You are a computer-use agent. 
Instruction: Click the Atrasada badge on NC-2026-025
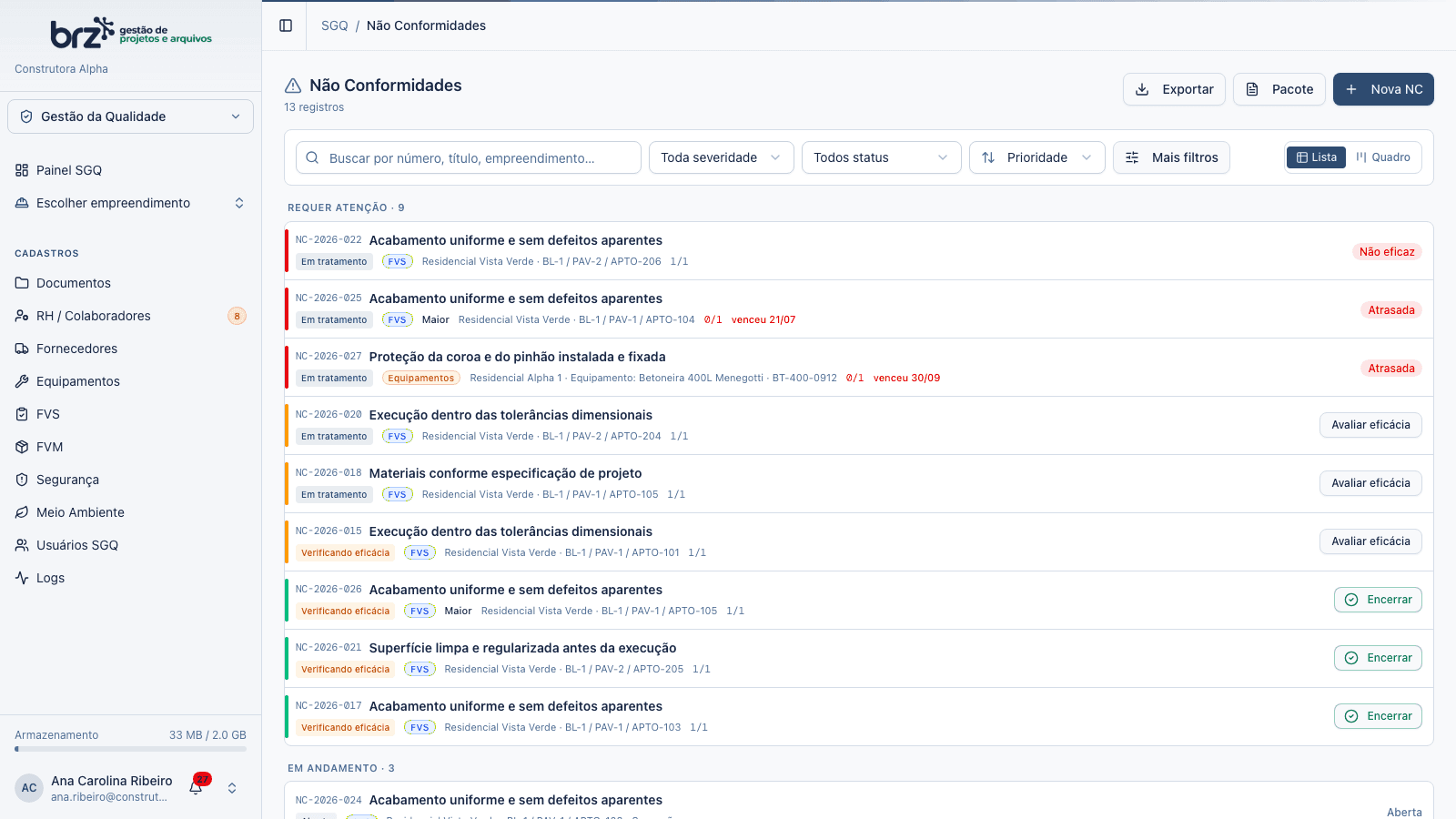[1391, 310]
